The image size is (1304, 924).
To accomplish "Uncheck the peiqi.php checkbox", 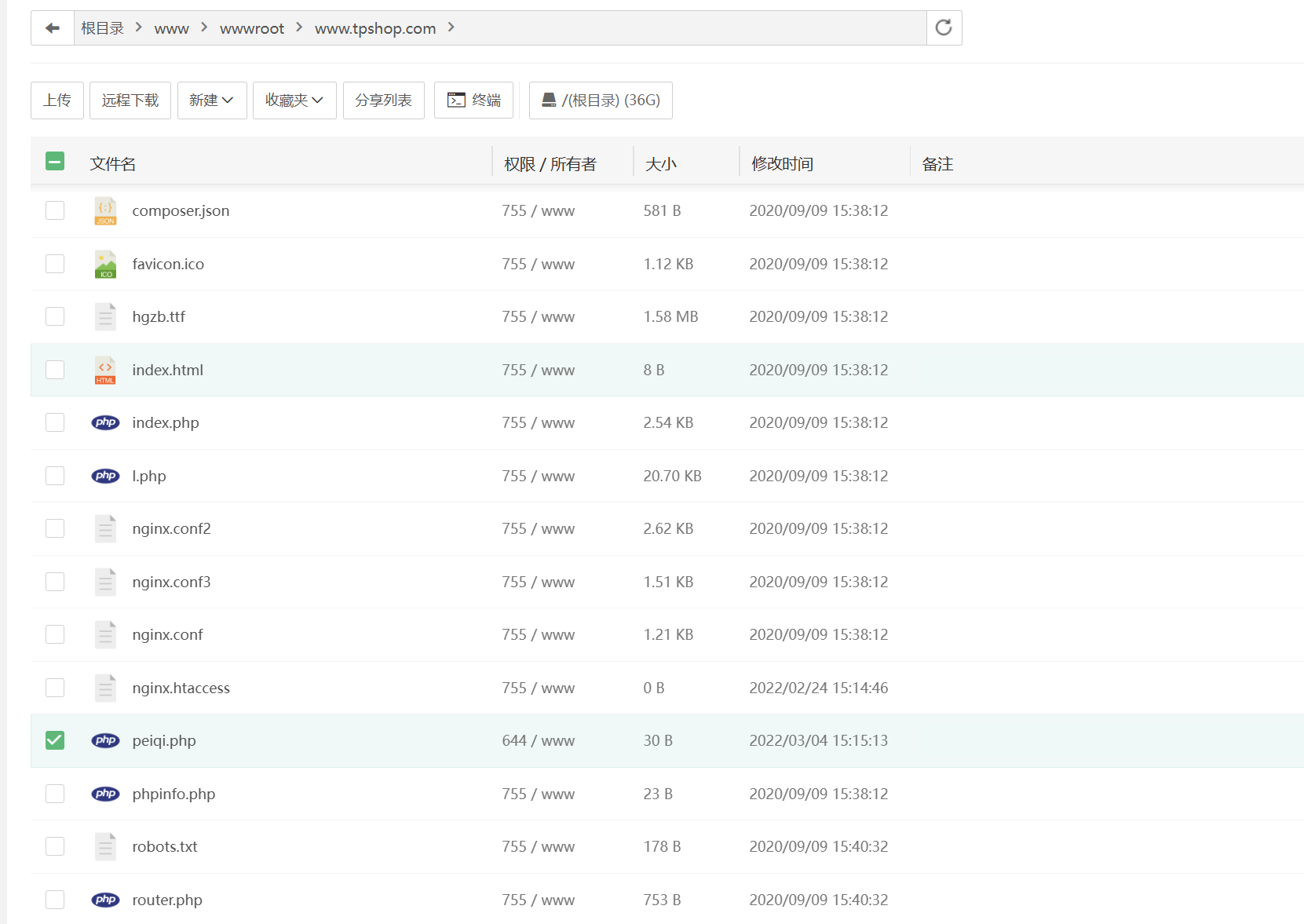I will pos(55,740).
